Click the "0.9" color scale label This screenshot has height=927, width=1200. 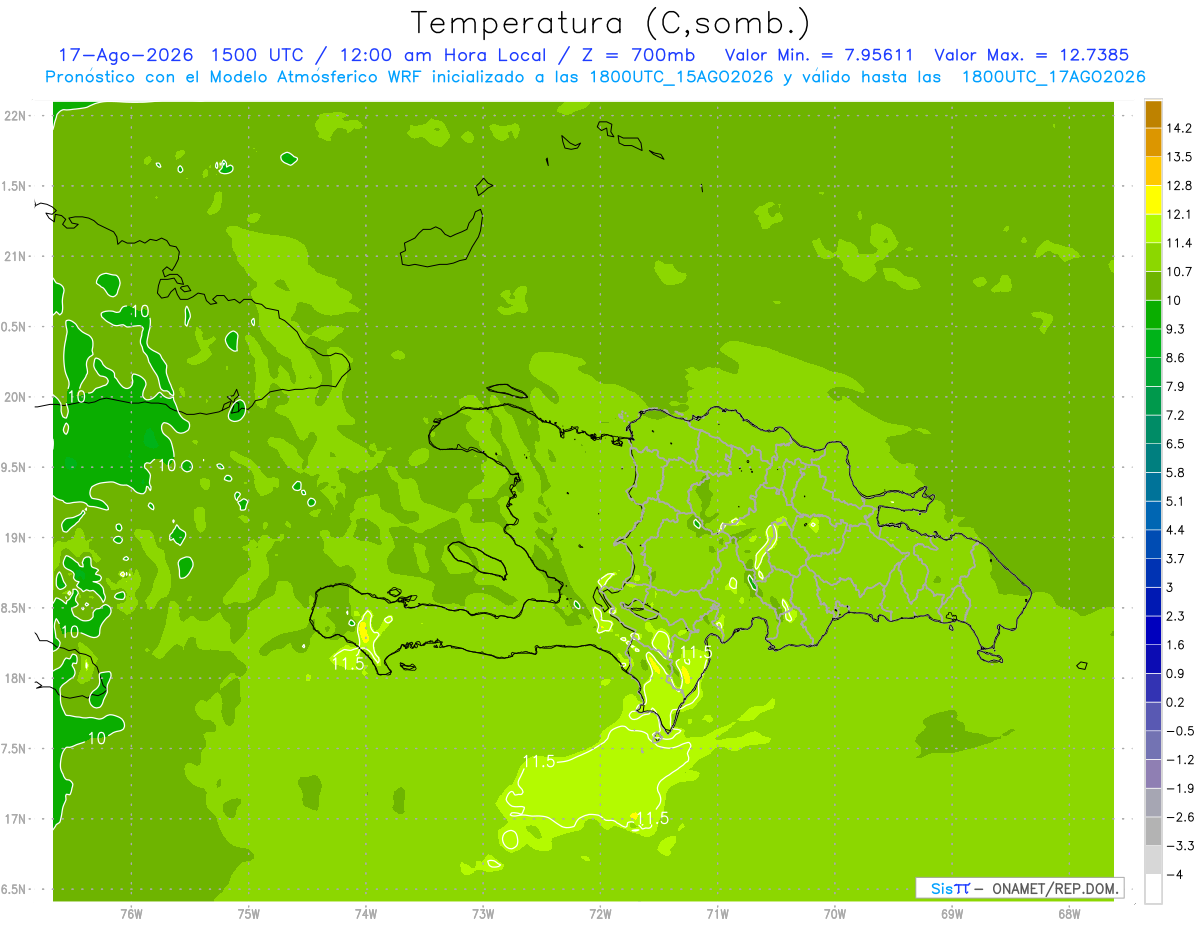point(1175,673)
